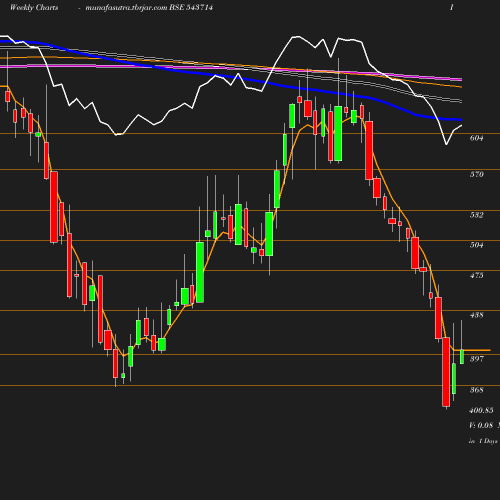This screenshot has height=500, width=500.
Task: Click the 400.85 last price value
Action: pyautogui.click(x=481, y=410)
